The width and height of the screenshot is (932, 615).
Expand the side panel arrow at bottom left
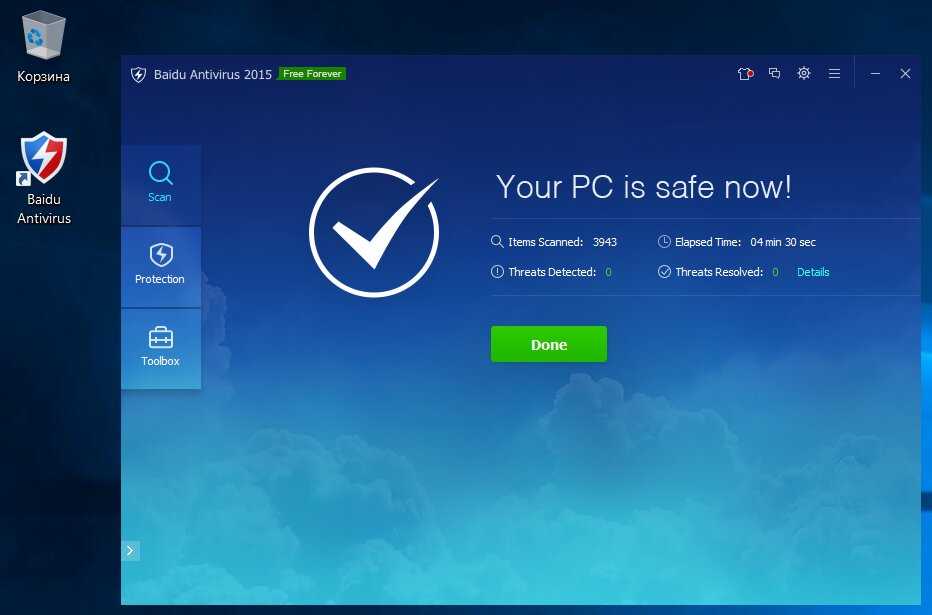[x=130, y=551]
